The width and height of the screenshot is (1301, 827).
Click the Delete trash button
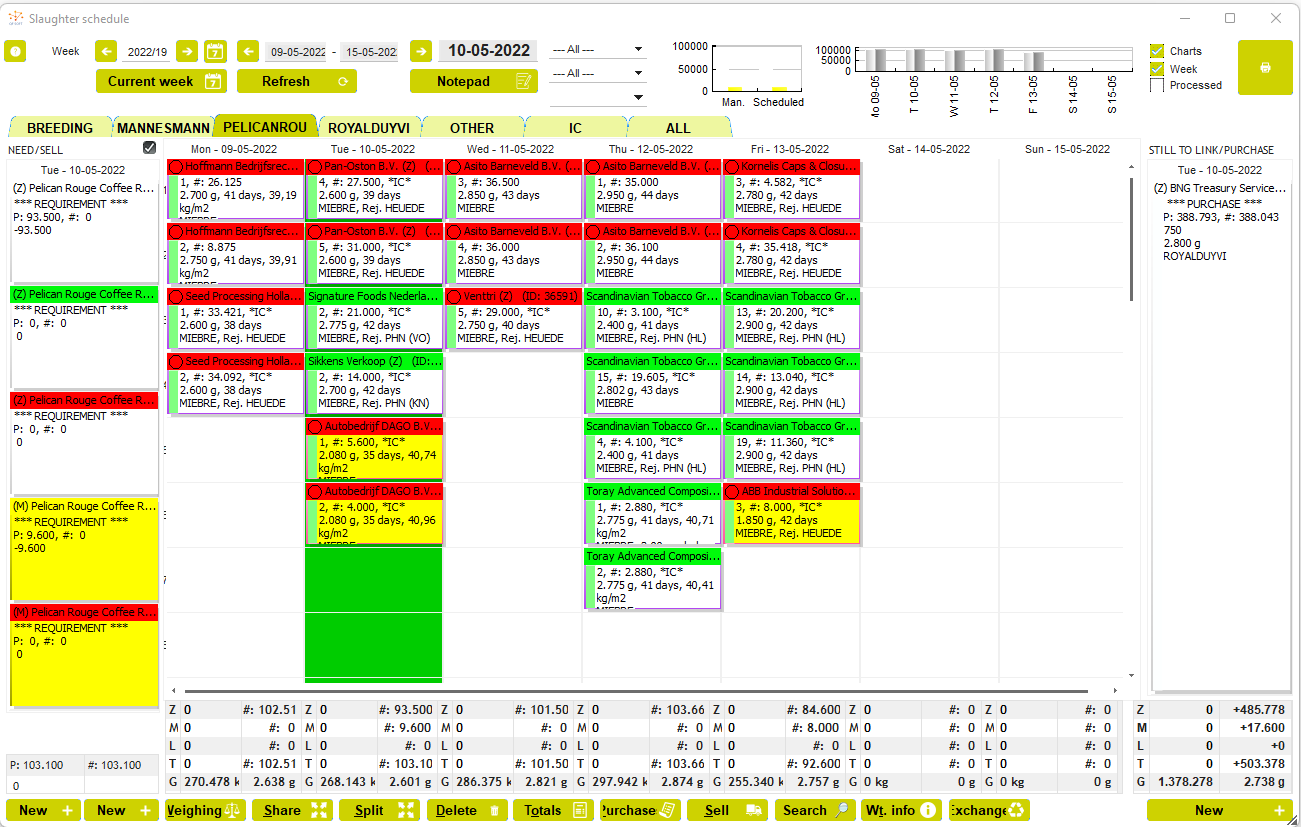pos(468,810)
